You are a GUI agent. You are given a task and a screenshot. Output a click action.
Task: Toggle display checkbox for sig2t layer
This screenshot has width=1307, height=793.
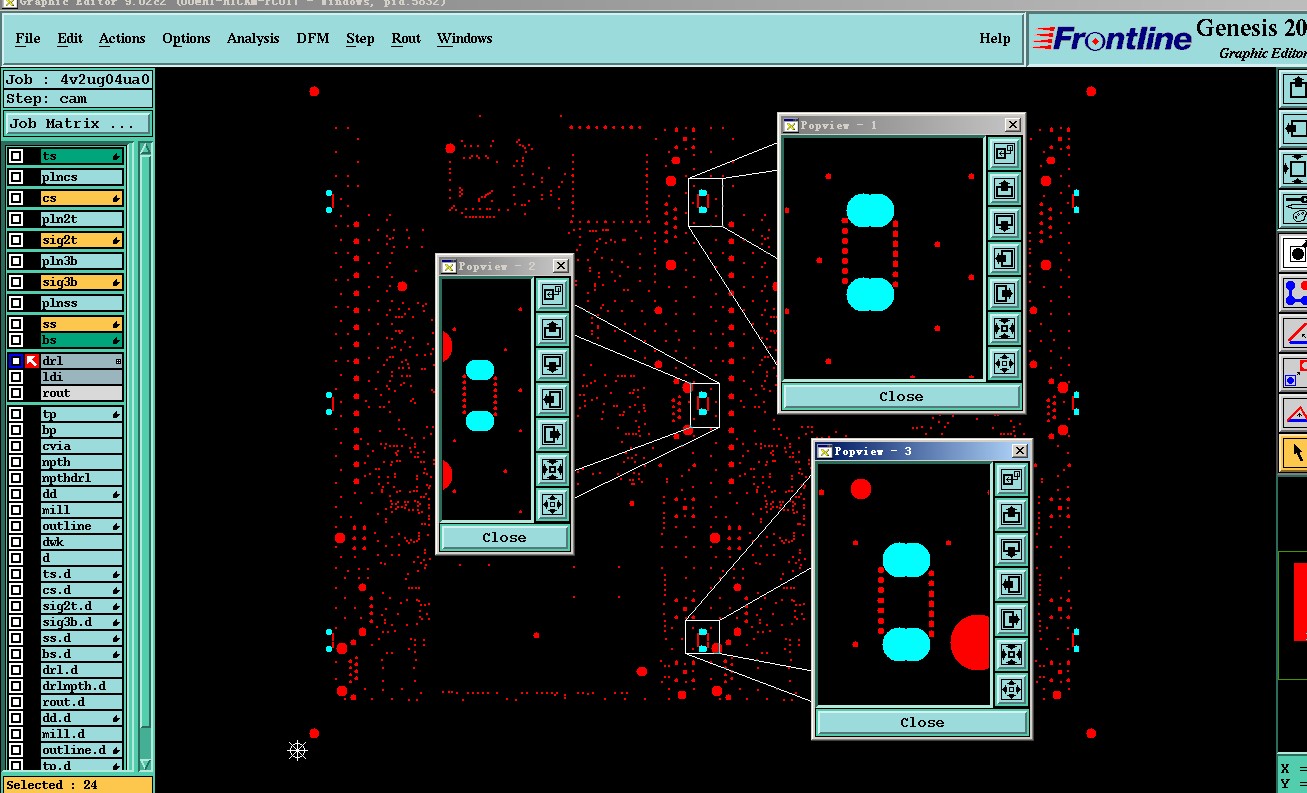click(x=16, y=240)
